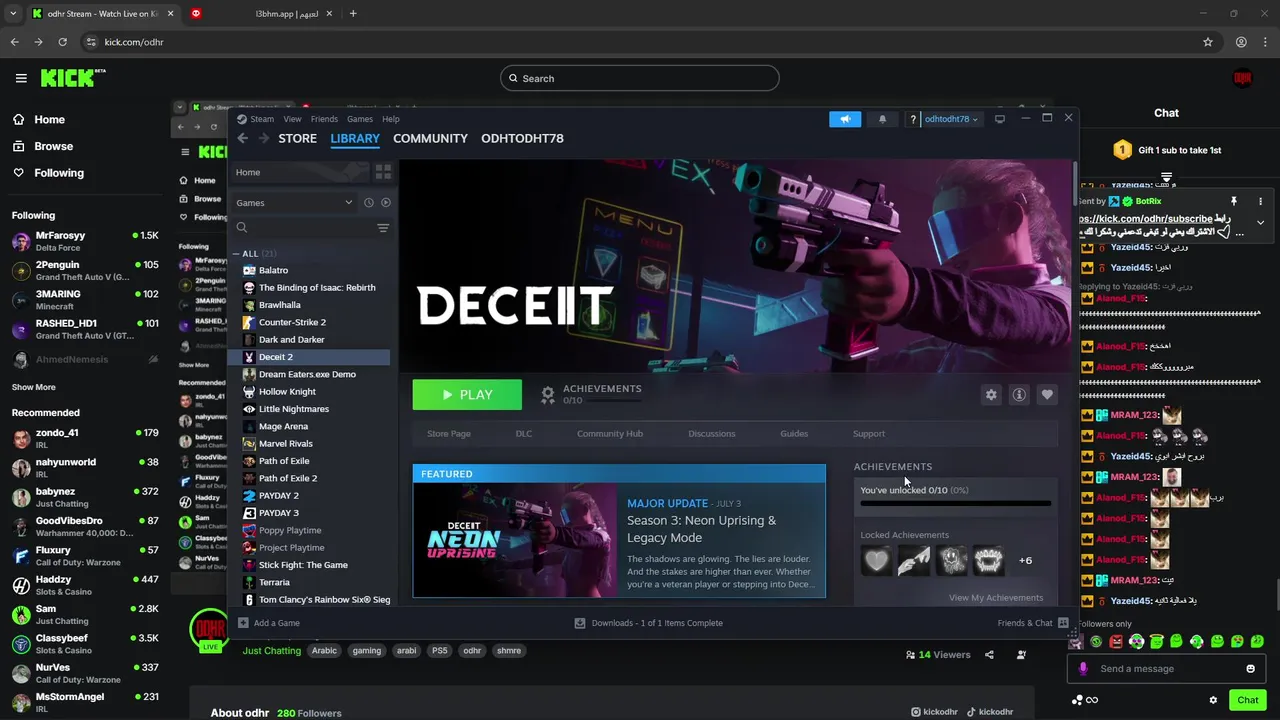This screenshot has width=1280, height=720.
Task: Open Steam announcements megaphone button
Action: click(x=845, y=119)
